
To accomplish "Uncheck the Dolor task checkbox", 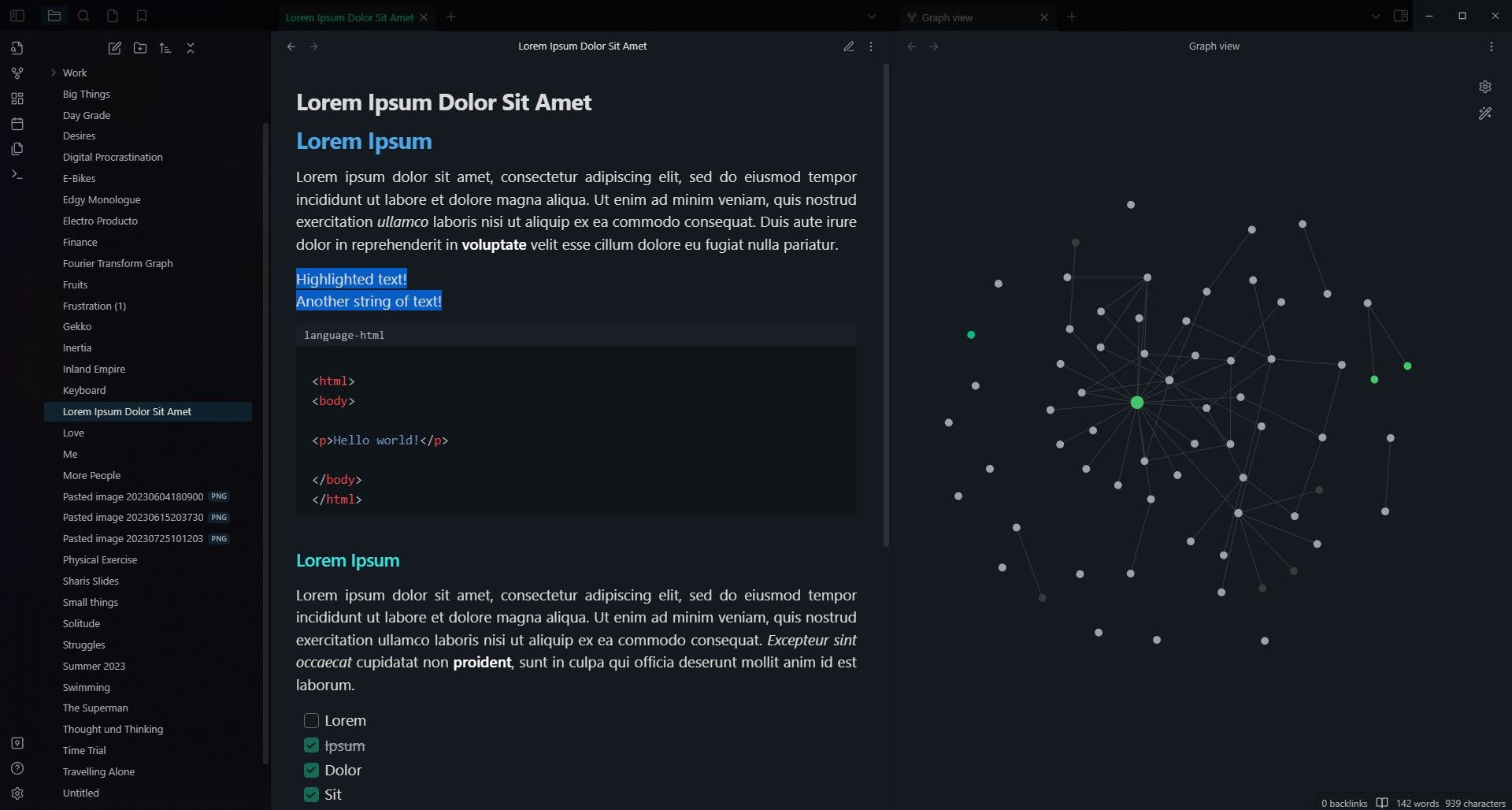I will click(311, 770).
